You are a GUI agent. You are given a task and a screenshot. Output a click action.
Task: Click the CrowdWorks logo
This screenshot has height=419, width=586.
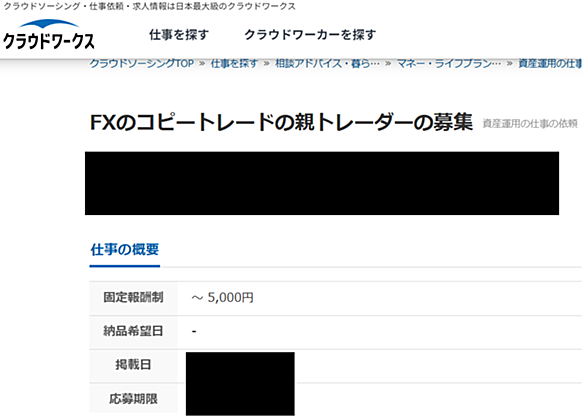click(x=49, y=35)
